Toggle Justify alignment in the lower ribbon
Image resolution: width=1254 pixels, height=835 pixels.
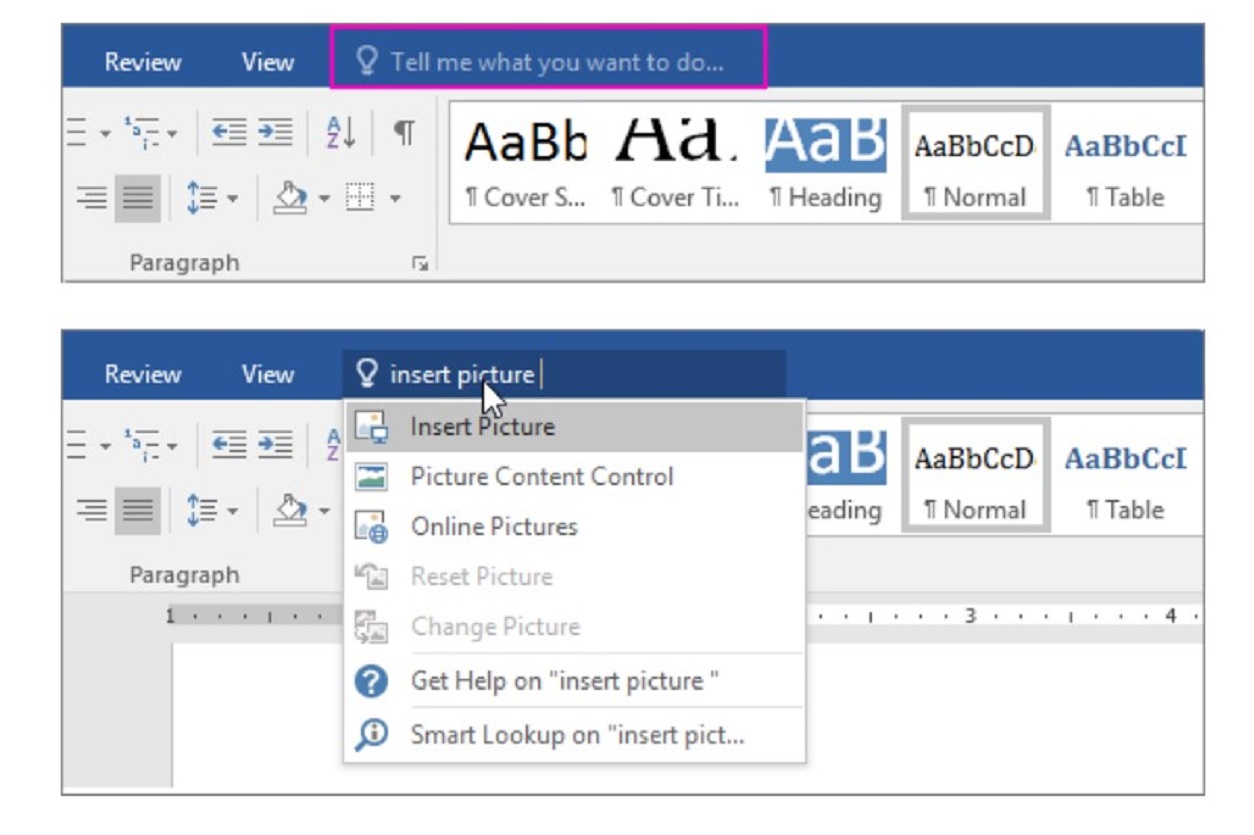point(137,509)
